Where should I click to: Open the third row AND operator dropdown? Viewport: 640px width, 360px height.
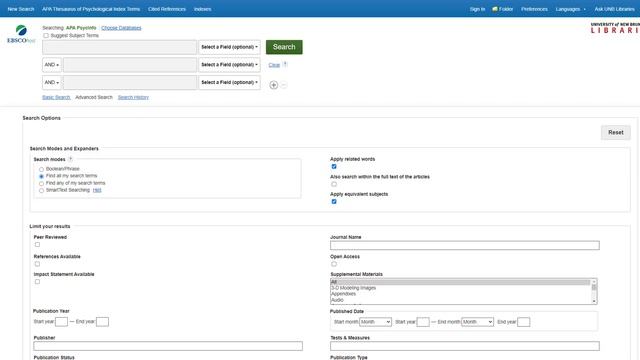coord(52,82)
